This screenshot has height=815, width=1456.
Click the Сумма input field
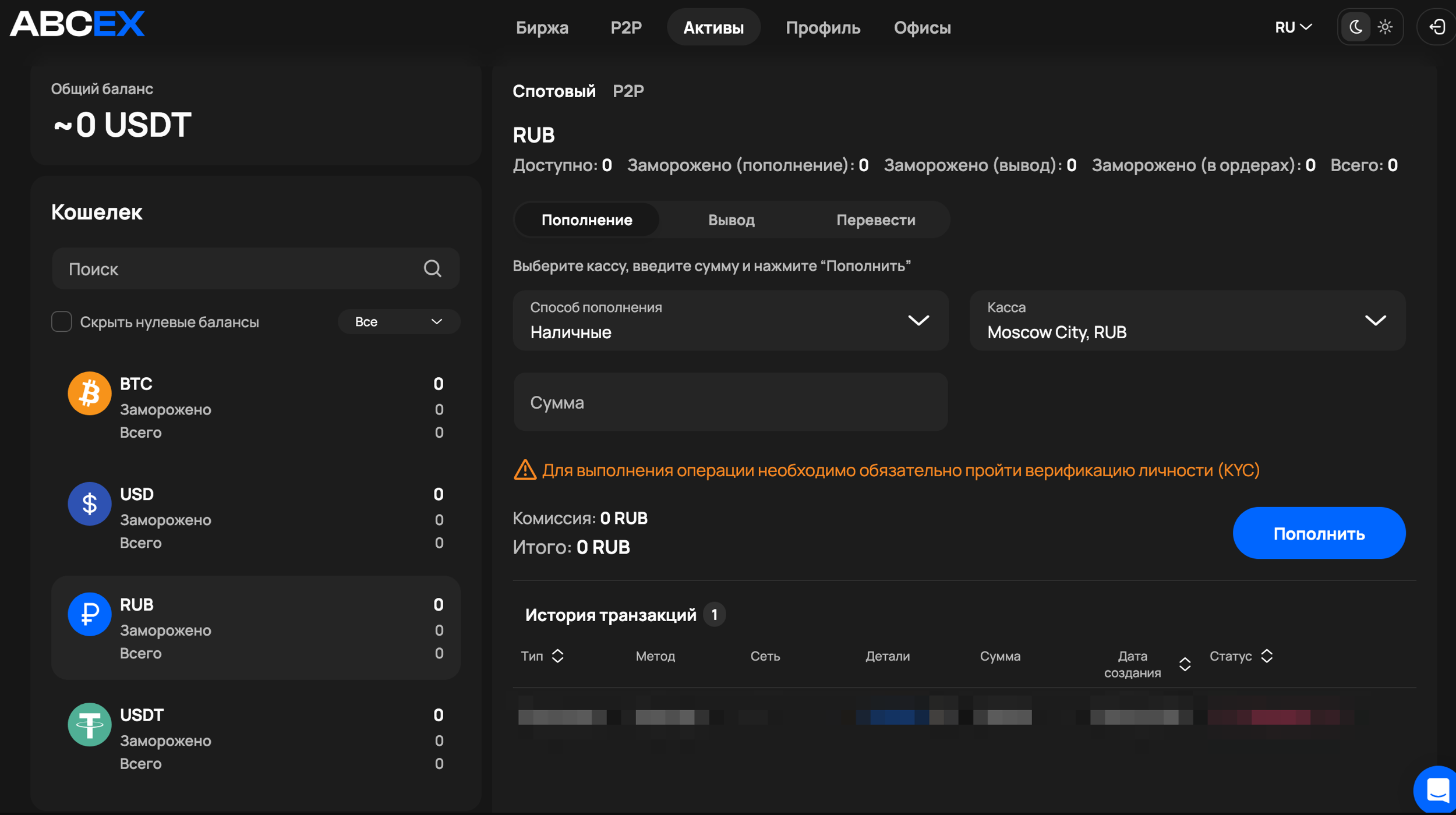point(731,402)
